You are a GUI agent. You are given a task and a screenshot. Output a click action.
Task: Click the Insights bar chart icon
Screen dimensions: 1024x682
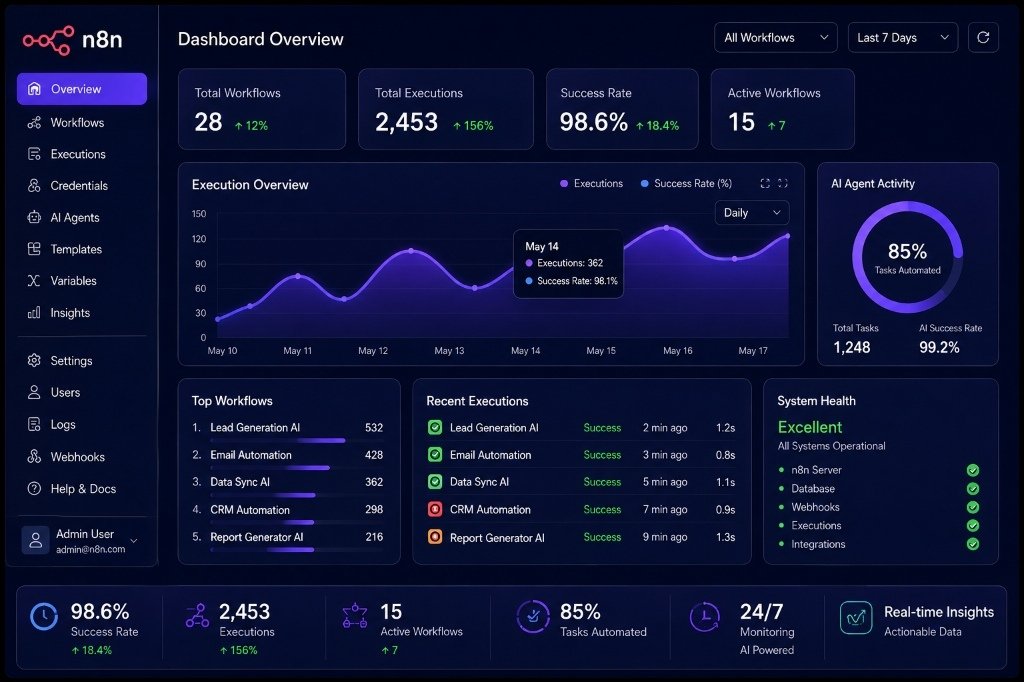34,313
